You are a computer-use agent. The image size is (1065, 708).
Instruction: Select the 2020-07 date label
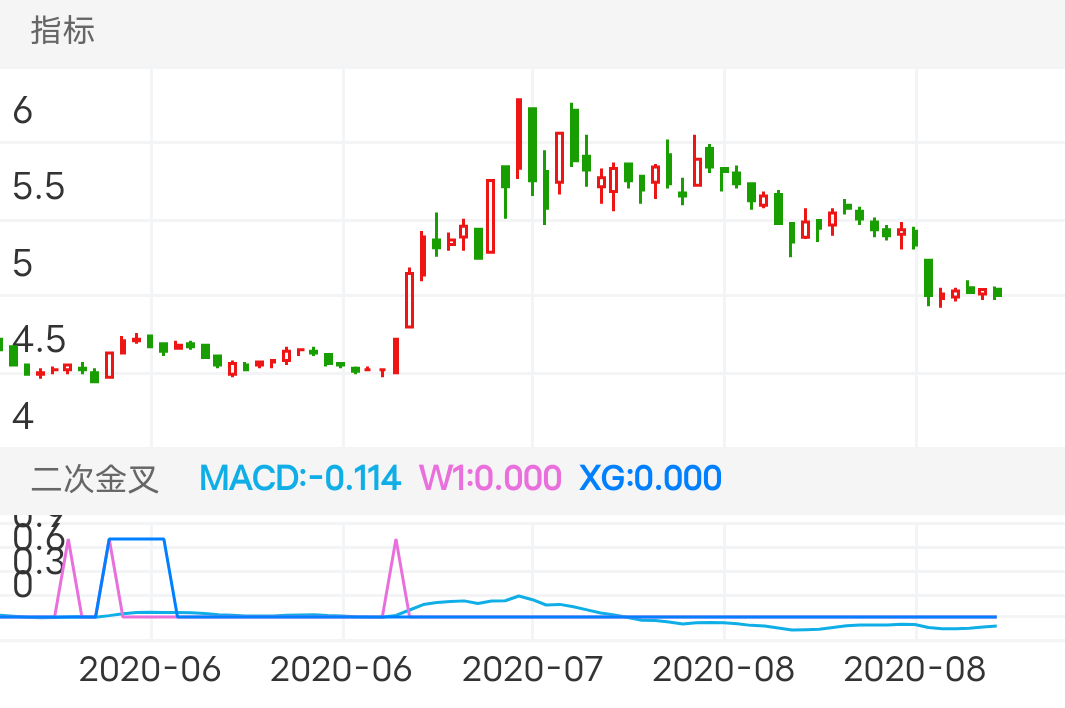(533, 668)
